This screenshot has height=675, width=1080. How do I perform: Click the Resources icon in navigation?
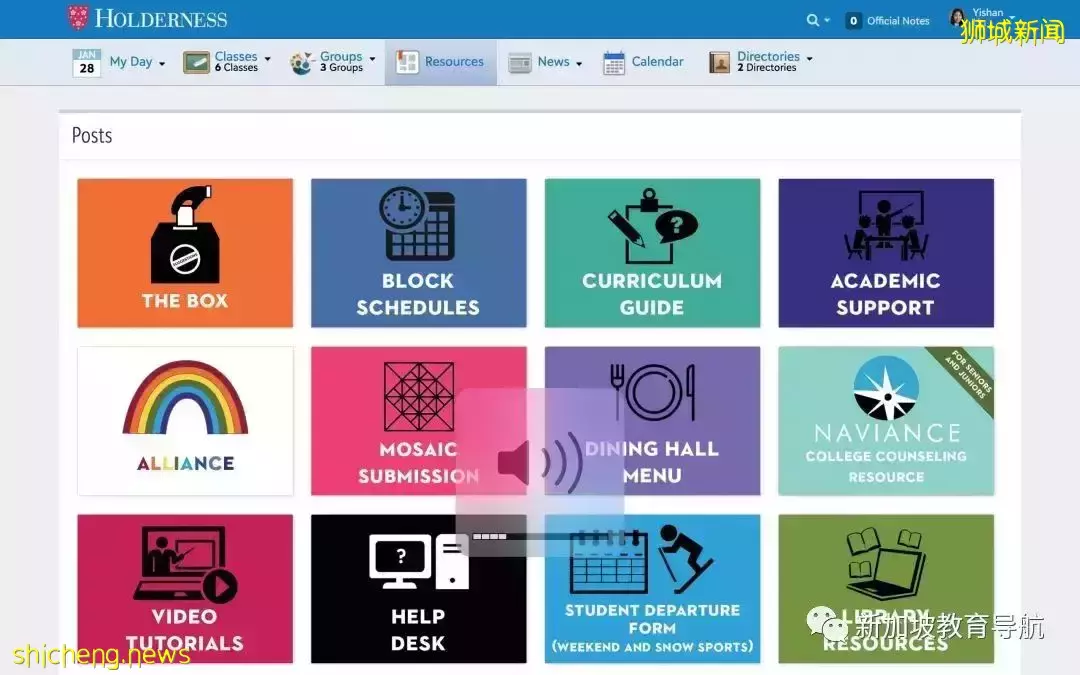tap(407, 62)
